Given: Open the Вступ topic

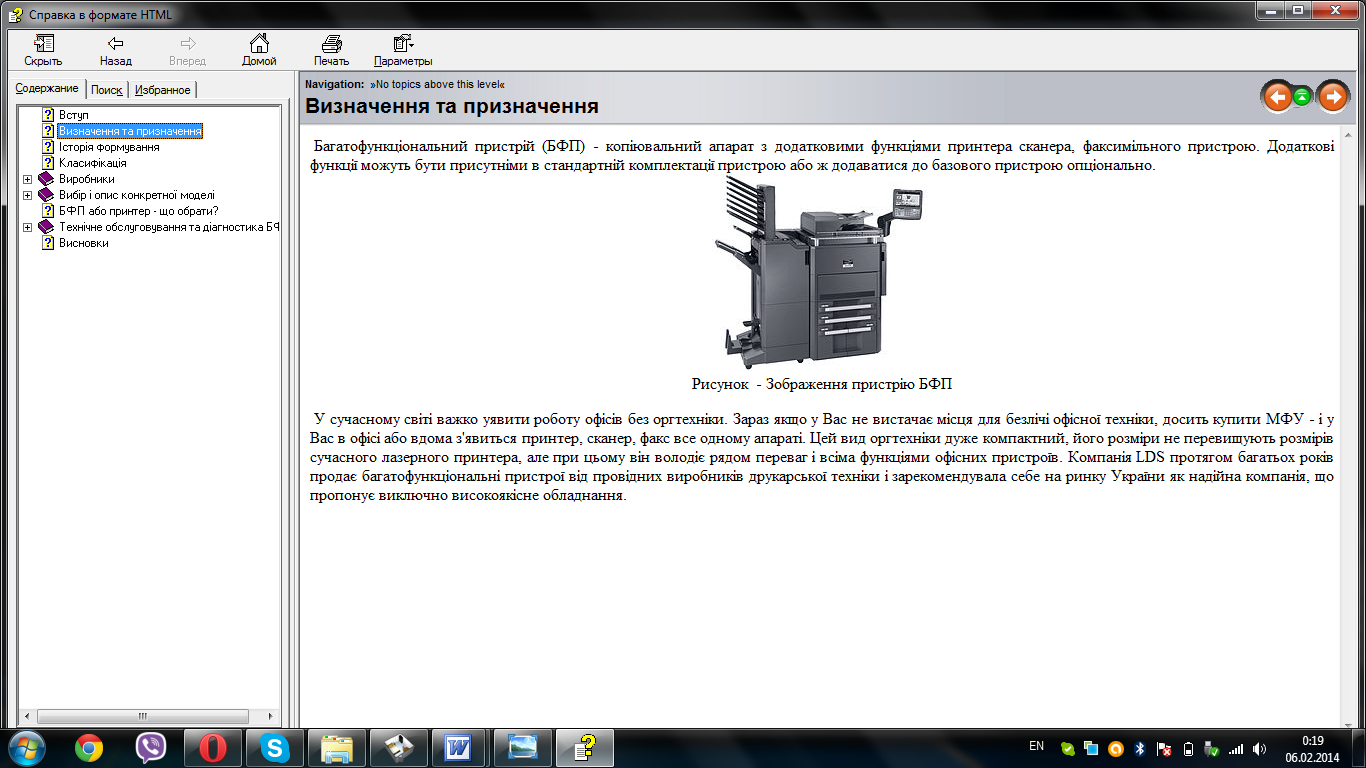Looking at the screenshot, I should click(x=74, y=115).
